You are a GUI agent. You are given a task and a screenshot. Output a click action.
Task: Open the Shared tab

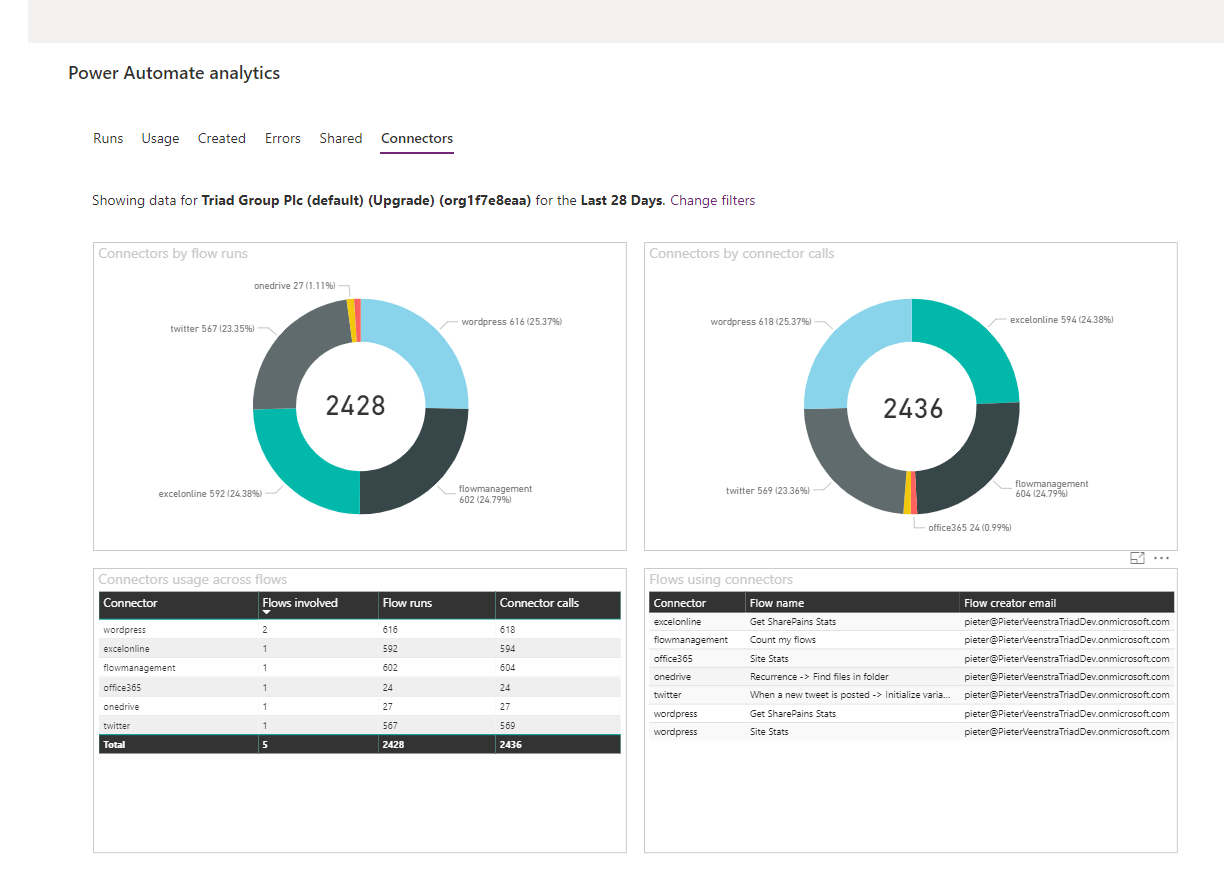coord(341,138)
